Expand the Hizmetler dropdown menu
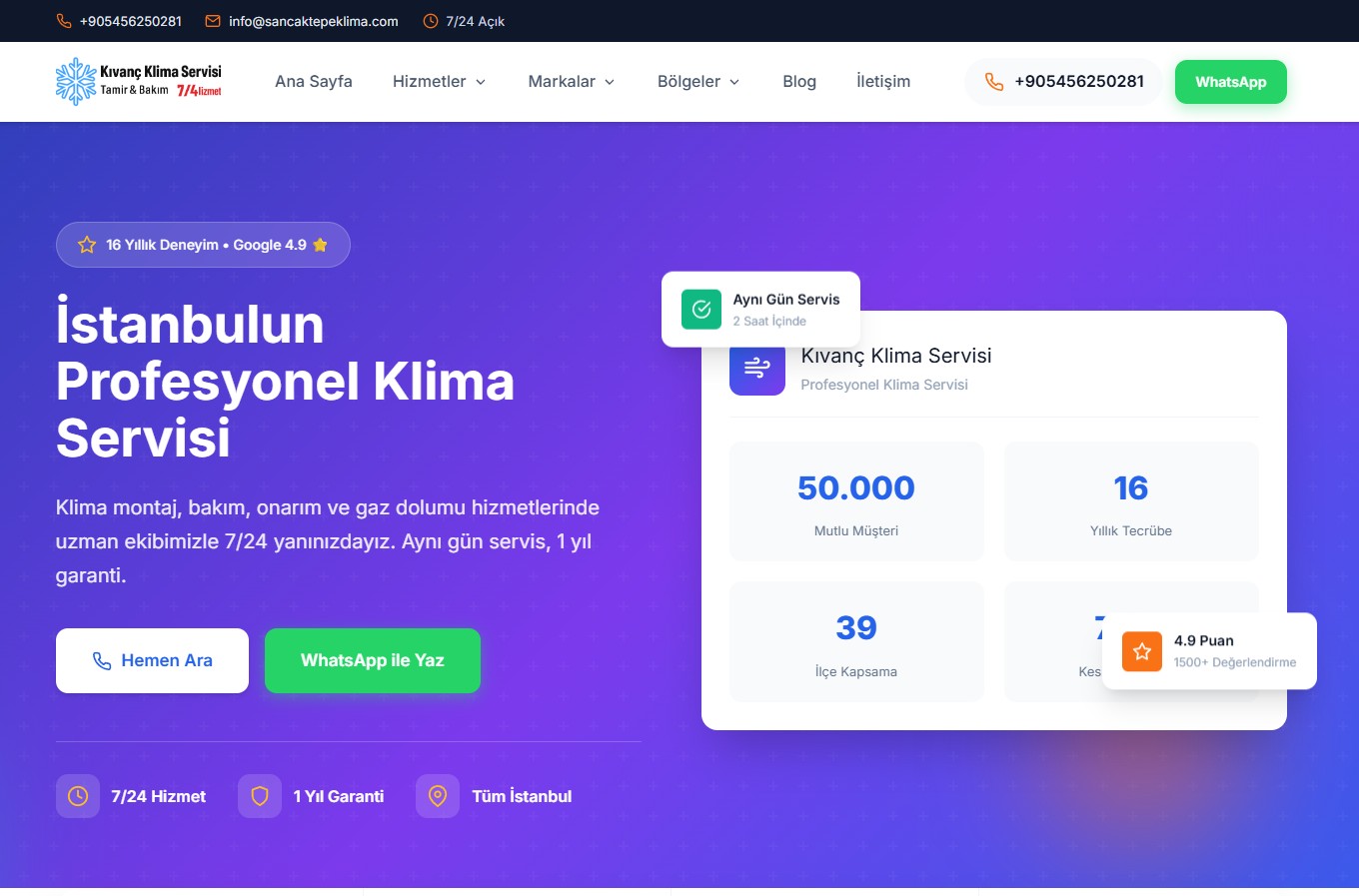 (439, 81)
